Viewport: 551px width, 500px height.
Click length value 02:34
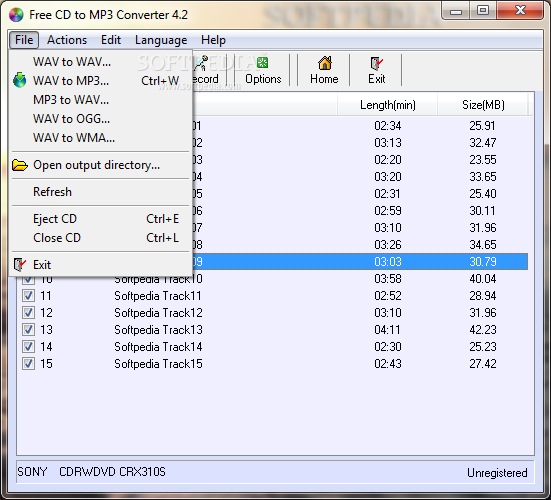click(x=388, y=126)
